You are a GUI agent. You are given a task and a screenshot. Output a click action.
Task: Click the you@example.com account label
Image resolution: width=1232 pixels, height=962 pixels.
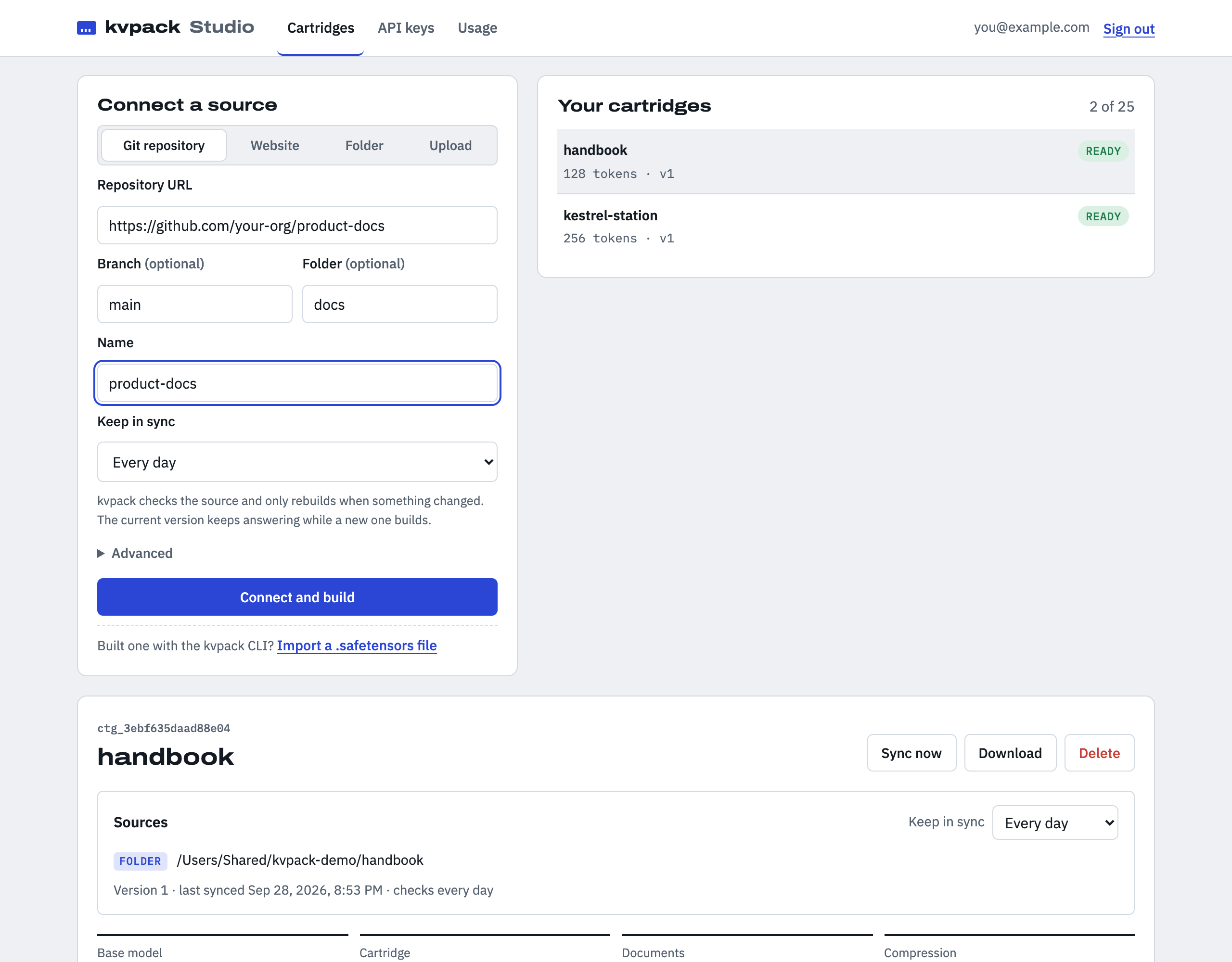click(x=1031, y=27)
